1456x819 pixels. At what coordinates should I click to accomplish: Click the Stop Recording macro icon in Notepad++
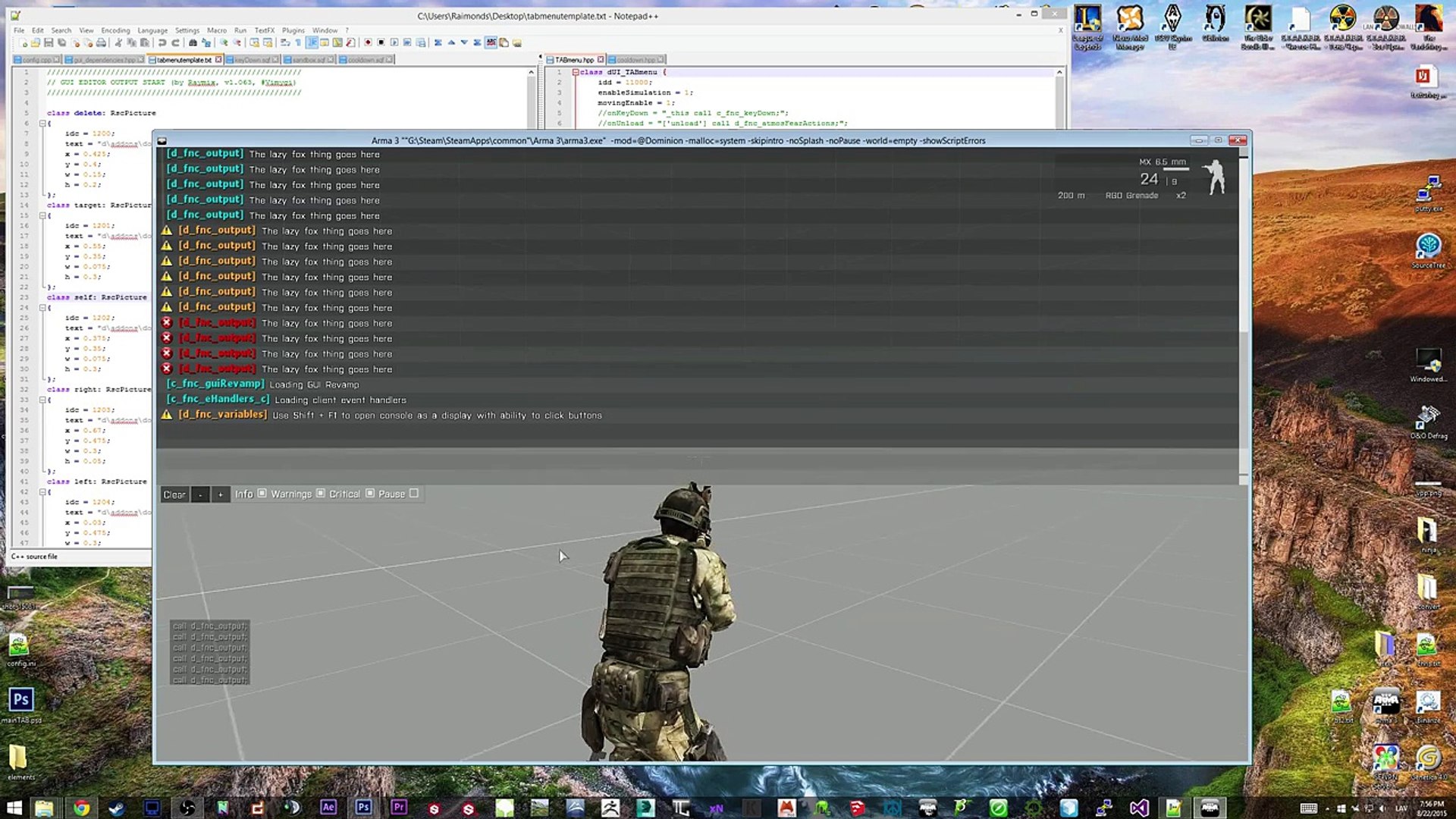[x=381, y=42]
